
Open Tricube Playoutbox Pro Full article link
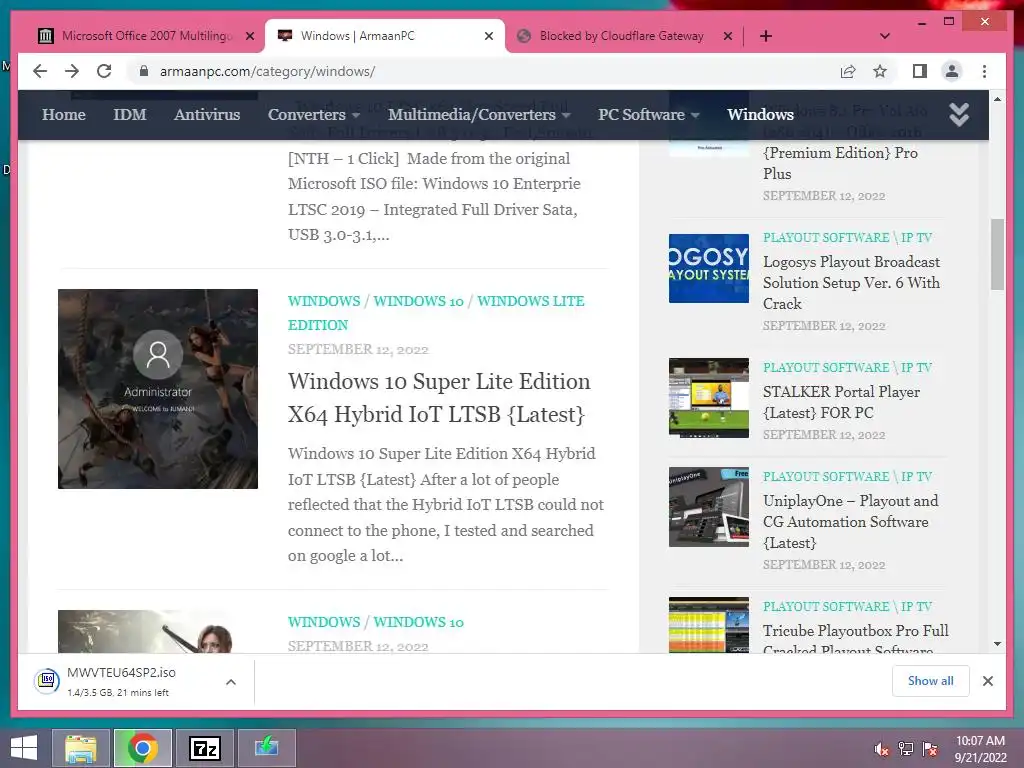[x=856, y=640]
